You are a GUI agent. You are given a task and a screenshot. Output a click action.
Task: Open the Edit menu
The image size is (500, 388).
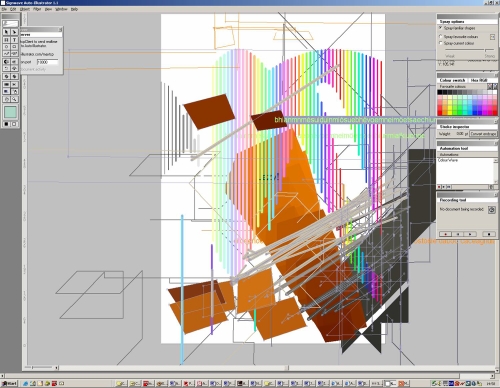tap(13, 9)
